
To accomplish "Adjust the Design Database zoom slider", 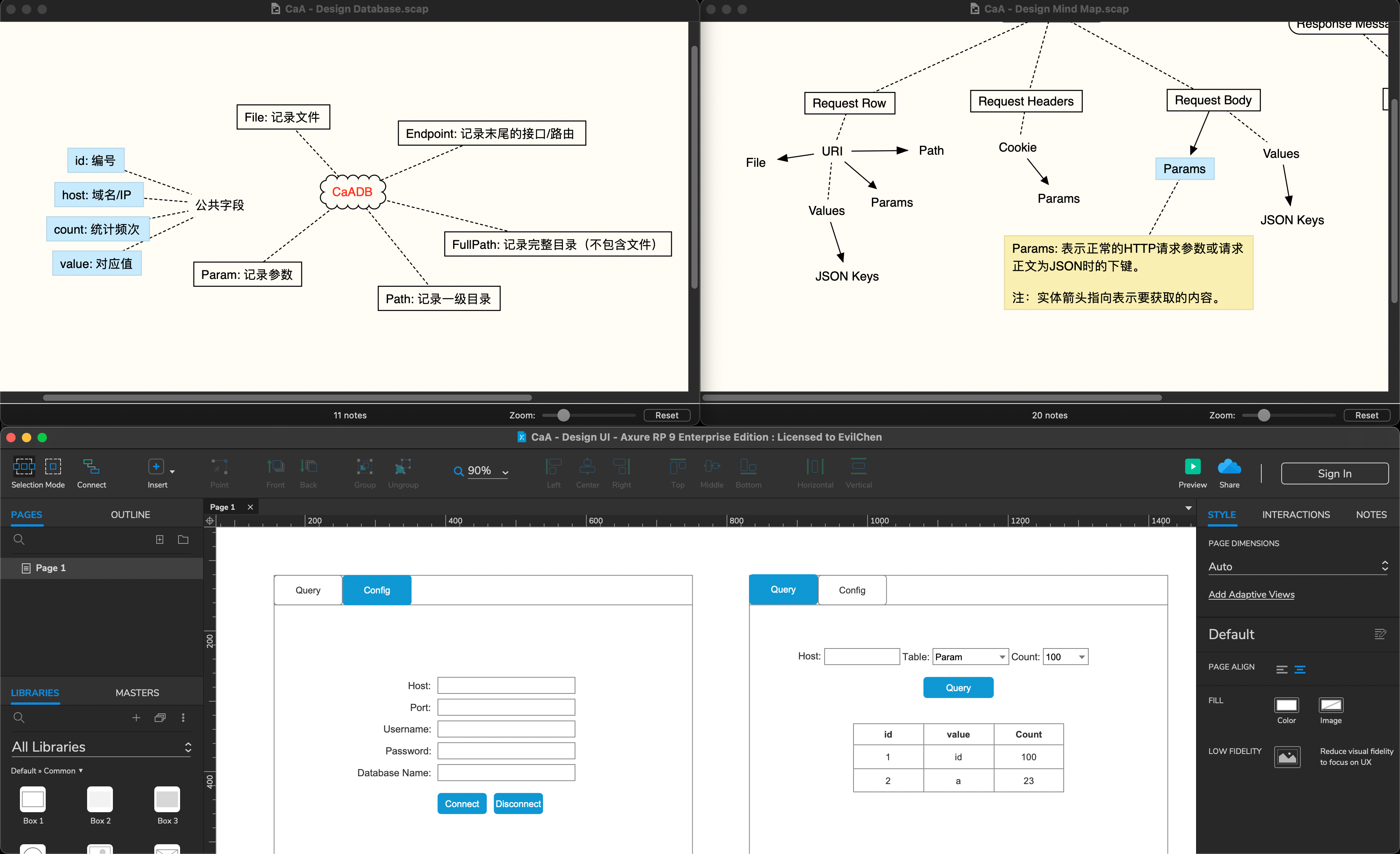I will click(563, 415).
